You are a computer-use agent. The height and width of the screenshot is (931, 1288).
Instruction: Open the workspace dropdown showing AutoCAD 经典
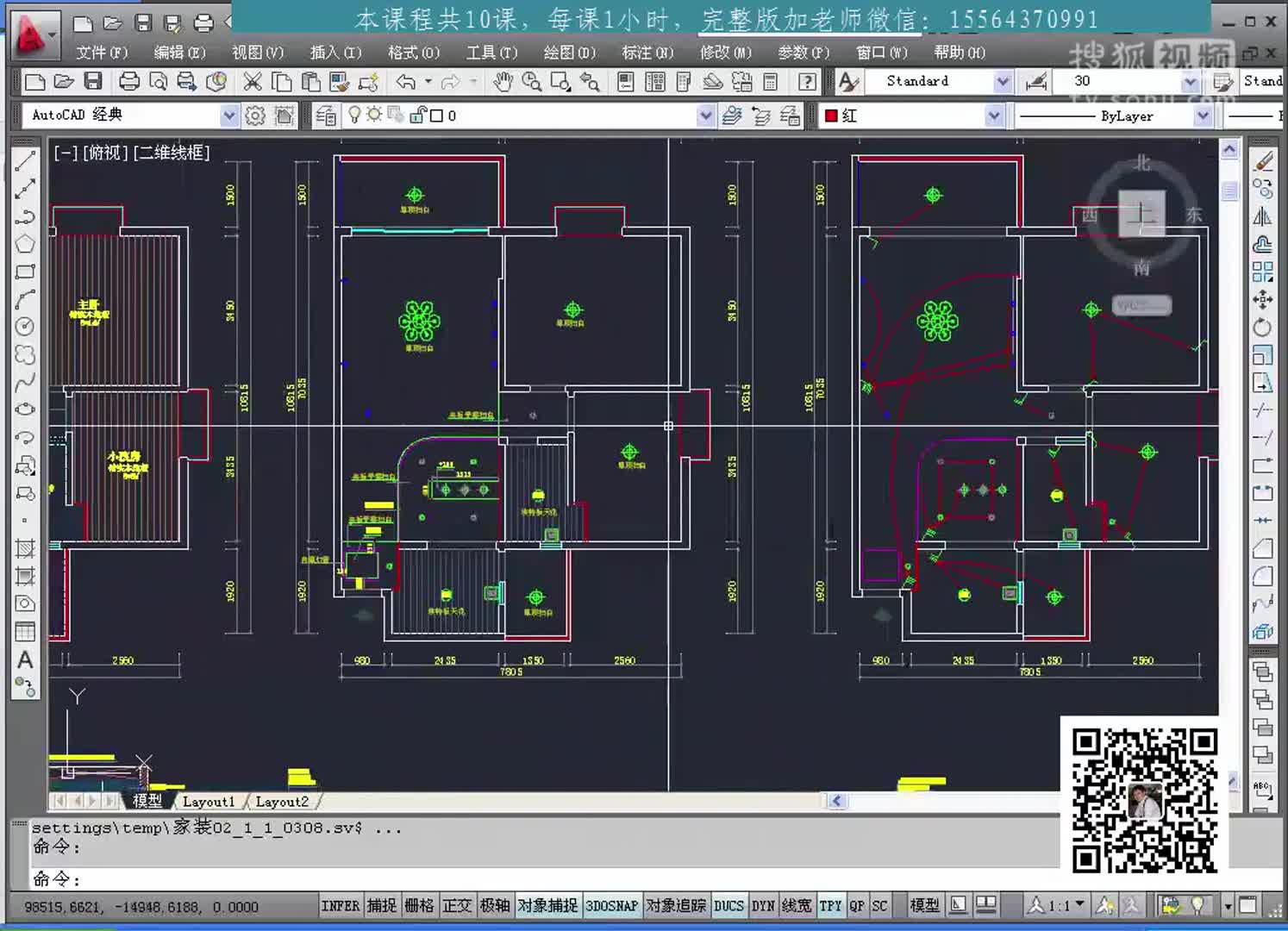click(x=228, y=115)
